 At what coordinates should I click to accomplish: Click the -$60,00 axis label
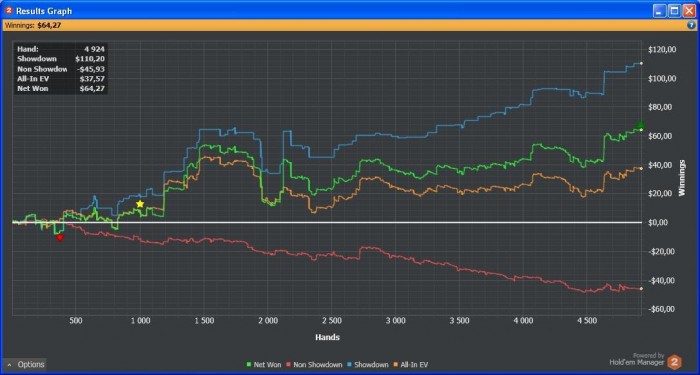(662, 309)
